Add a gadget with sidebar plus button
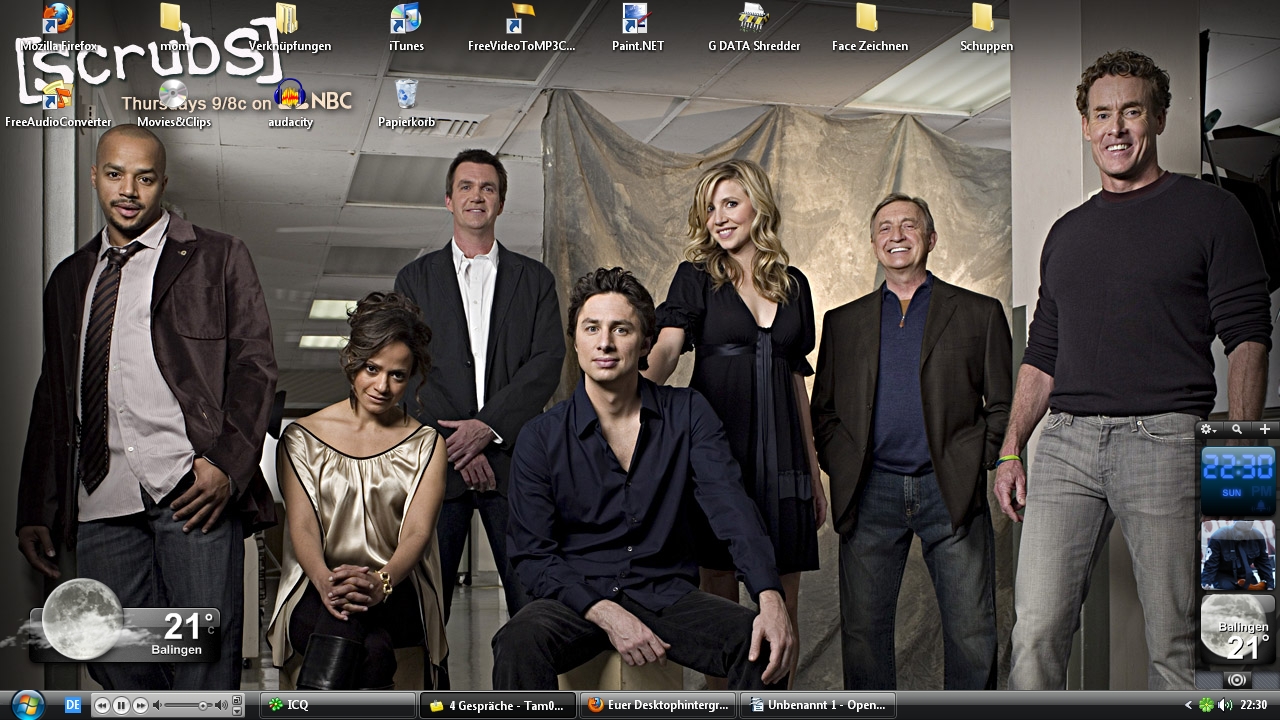Image resolution: width=1280 pixels, height=720 pixels. click(x=1265, y=429)
